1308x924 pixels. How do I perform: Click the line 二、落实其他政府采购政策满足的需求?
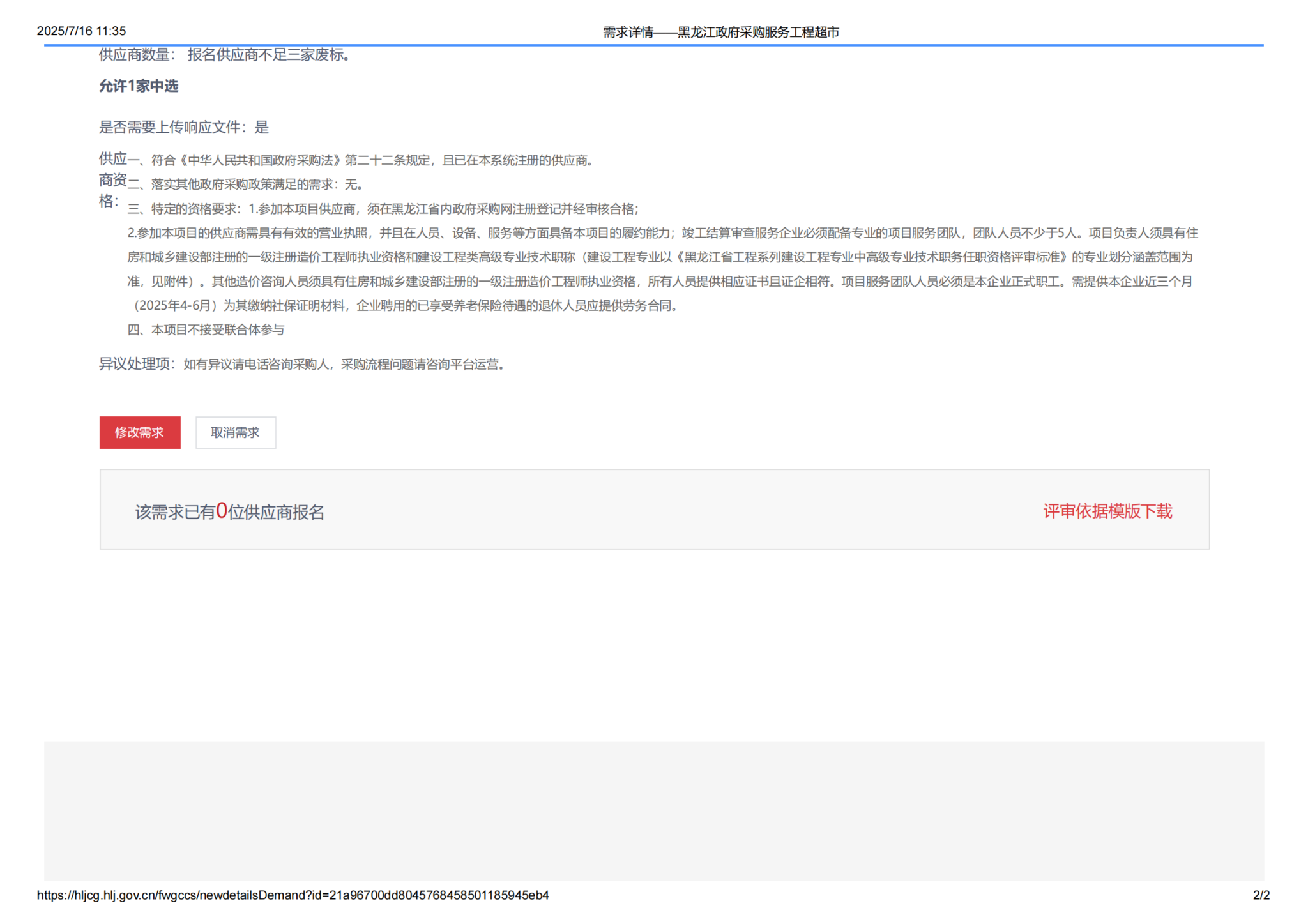246,185
